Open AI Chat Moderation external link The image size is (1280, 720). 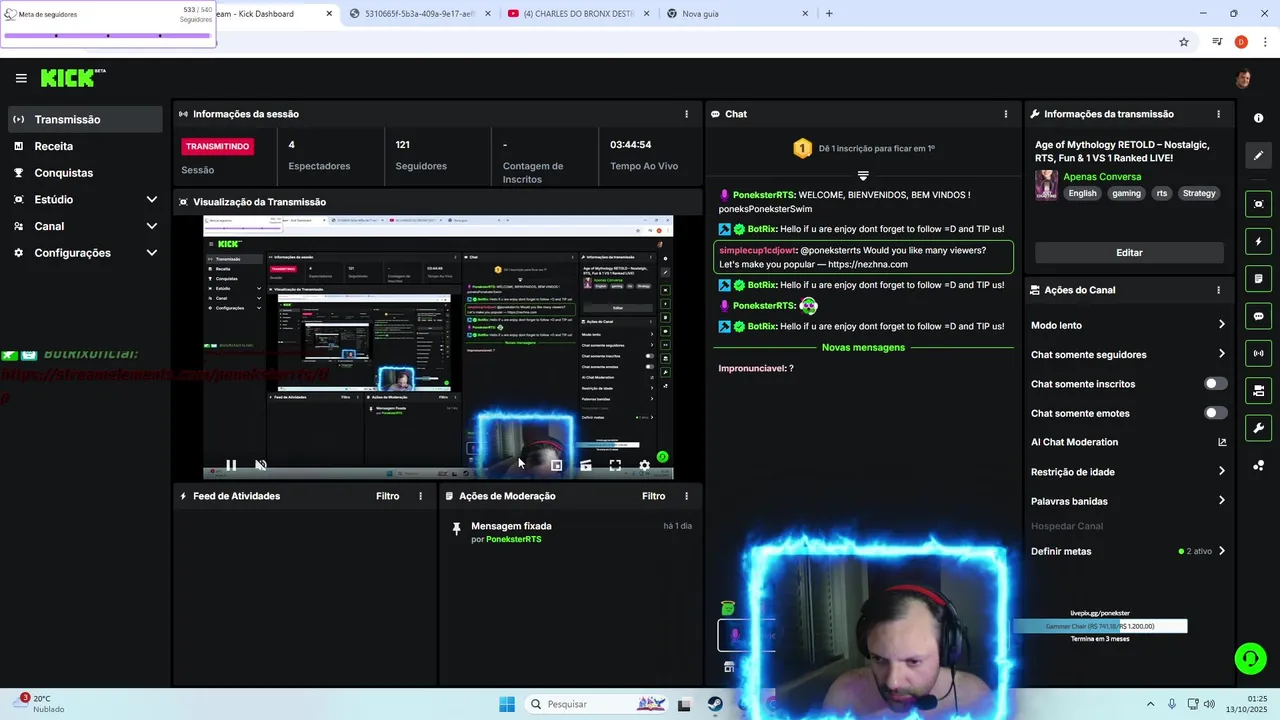[1221, 442]
